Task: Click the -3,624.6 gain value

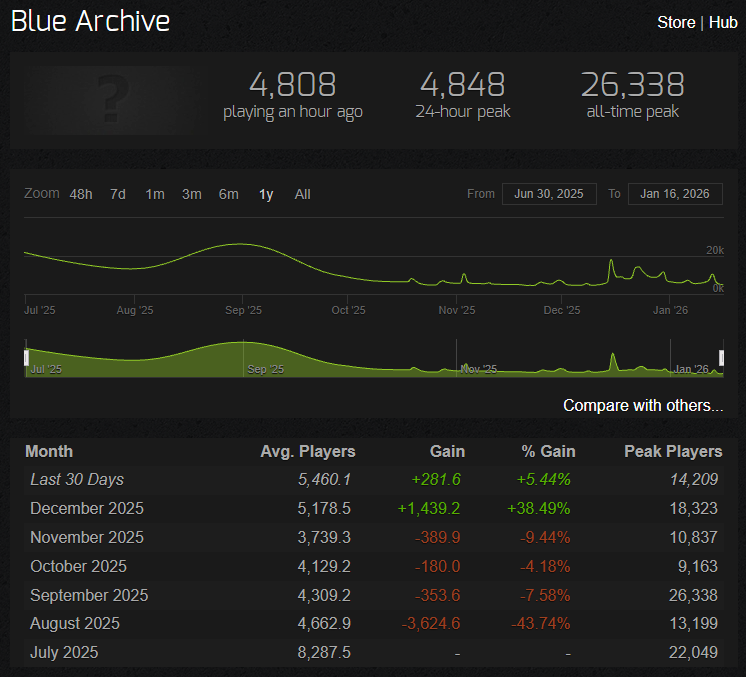Action: click(x=431, y=623)
